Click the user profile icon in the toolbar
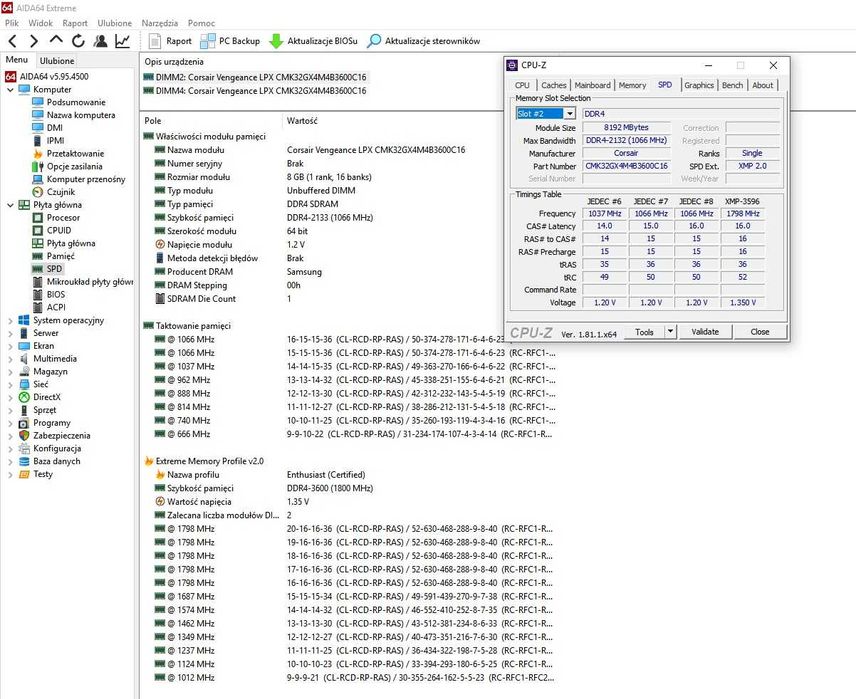Viewport: 856px width, 699px height. [x=100, y=41]
